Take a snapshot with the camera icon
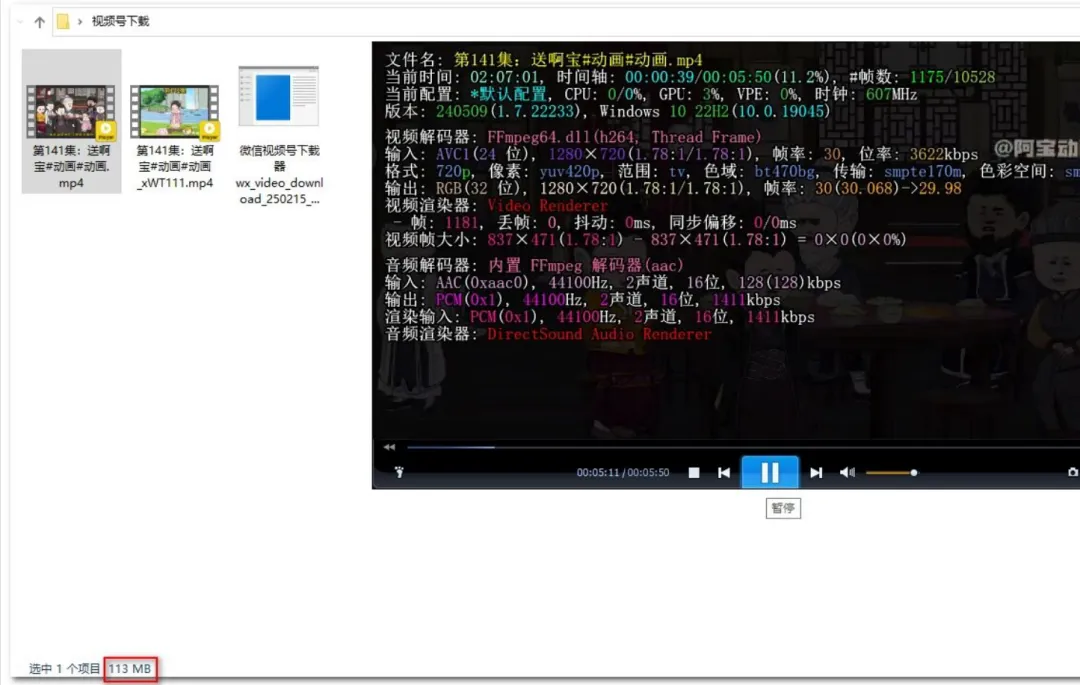 [1072, 472]
